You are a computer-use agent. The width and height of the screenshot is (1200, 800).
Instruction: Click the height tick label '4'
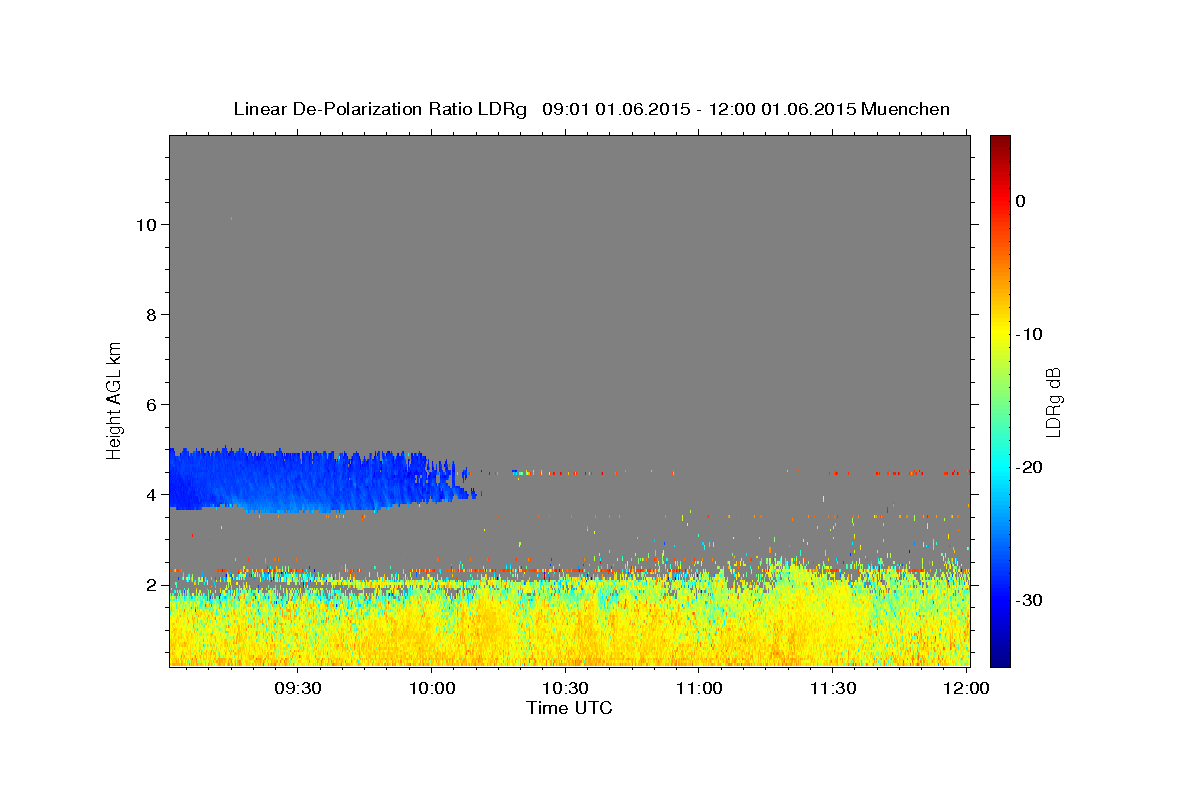(151, 495)
